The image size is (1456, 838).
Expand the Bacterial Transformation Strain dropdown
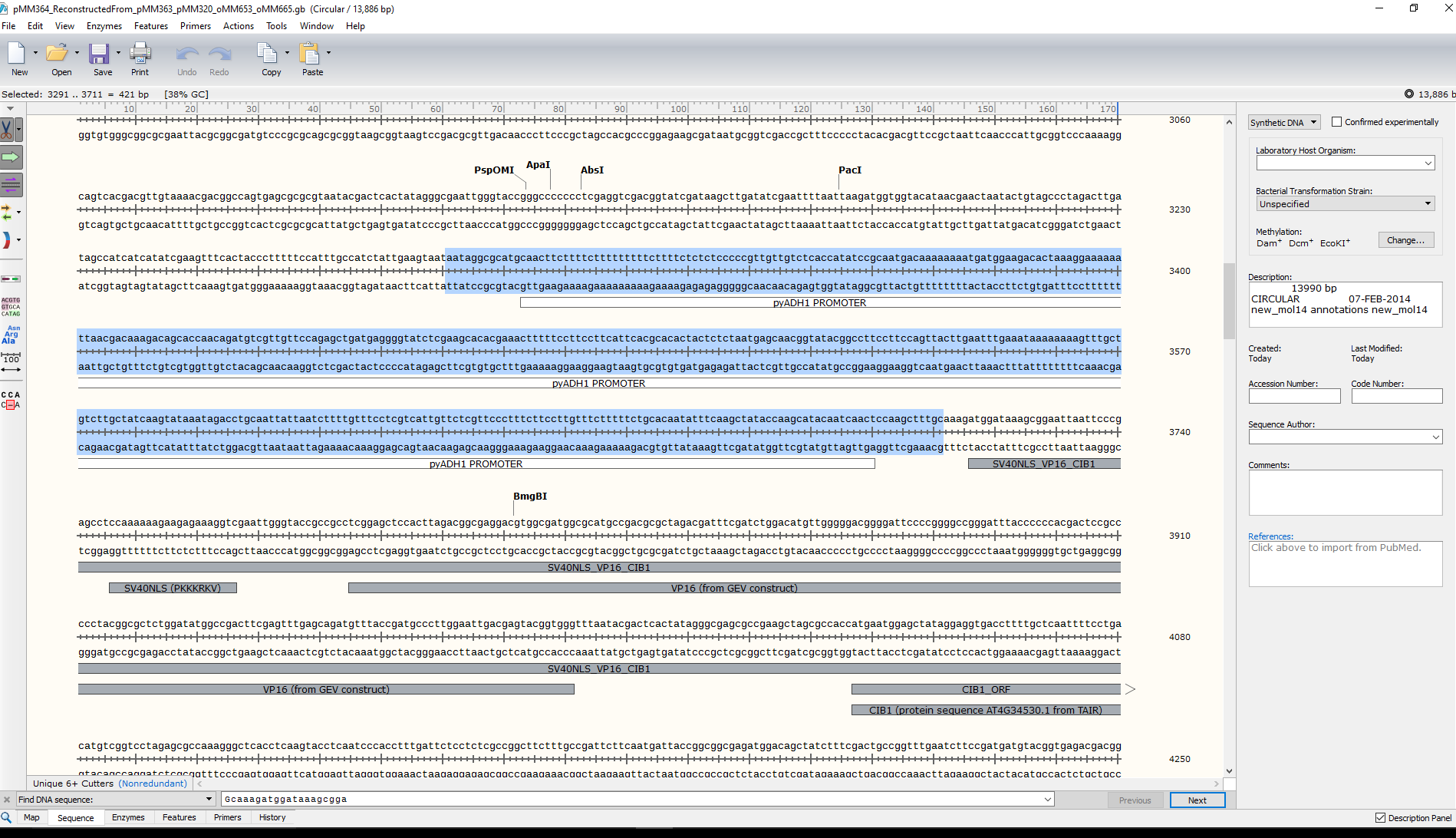point(1344,204)
